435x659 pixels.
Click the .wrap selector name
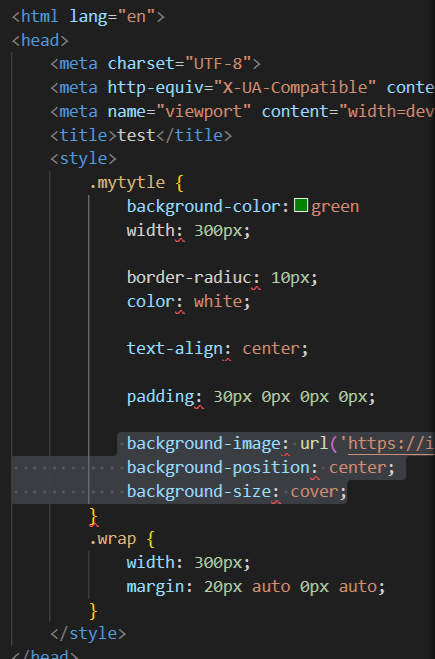[x=113, y=539]
